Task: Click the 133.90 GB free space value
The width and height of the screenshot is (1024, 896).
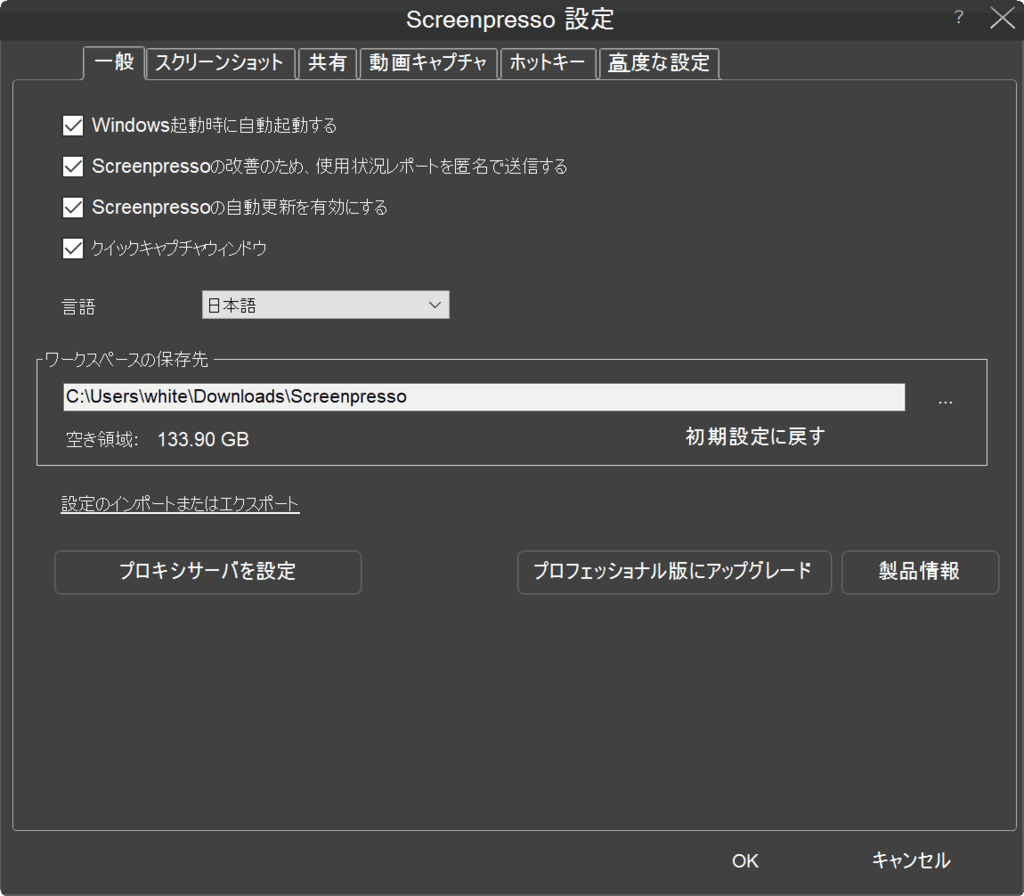Action: pos(203,440)
